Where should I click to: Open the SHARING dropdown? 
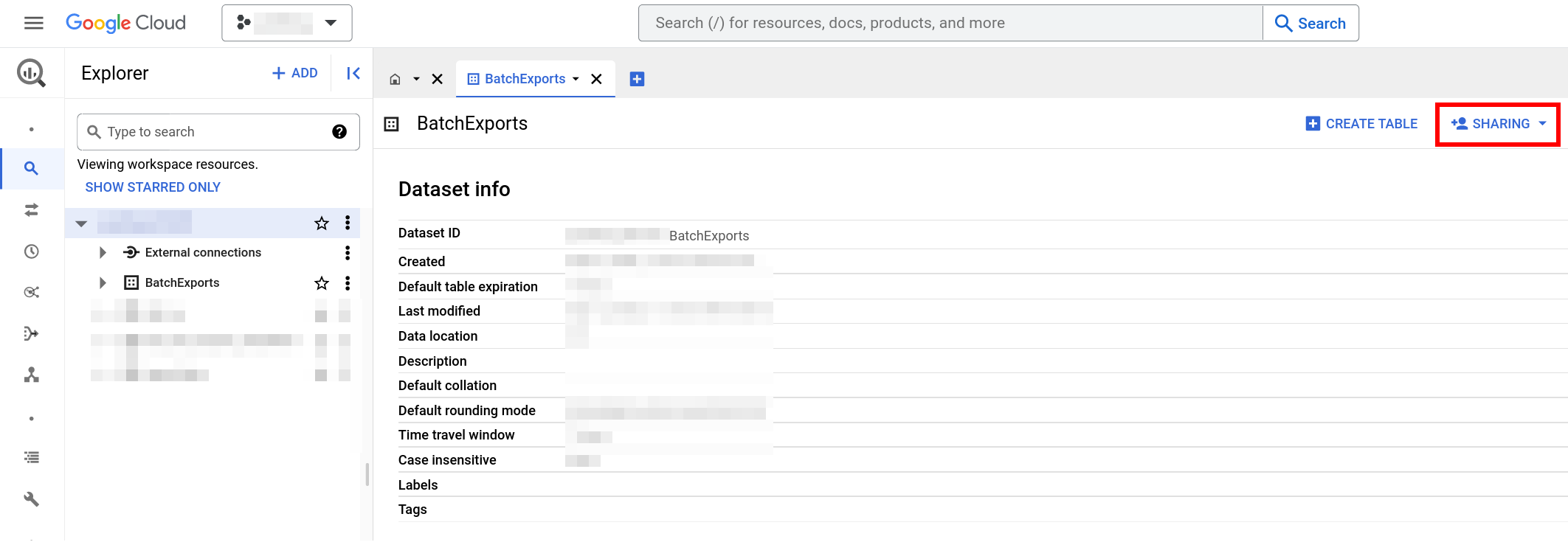tap(1498, 124)
